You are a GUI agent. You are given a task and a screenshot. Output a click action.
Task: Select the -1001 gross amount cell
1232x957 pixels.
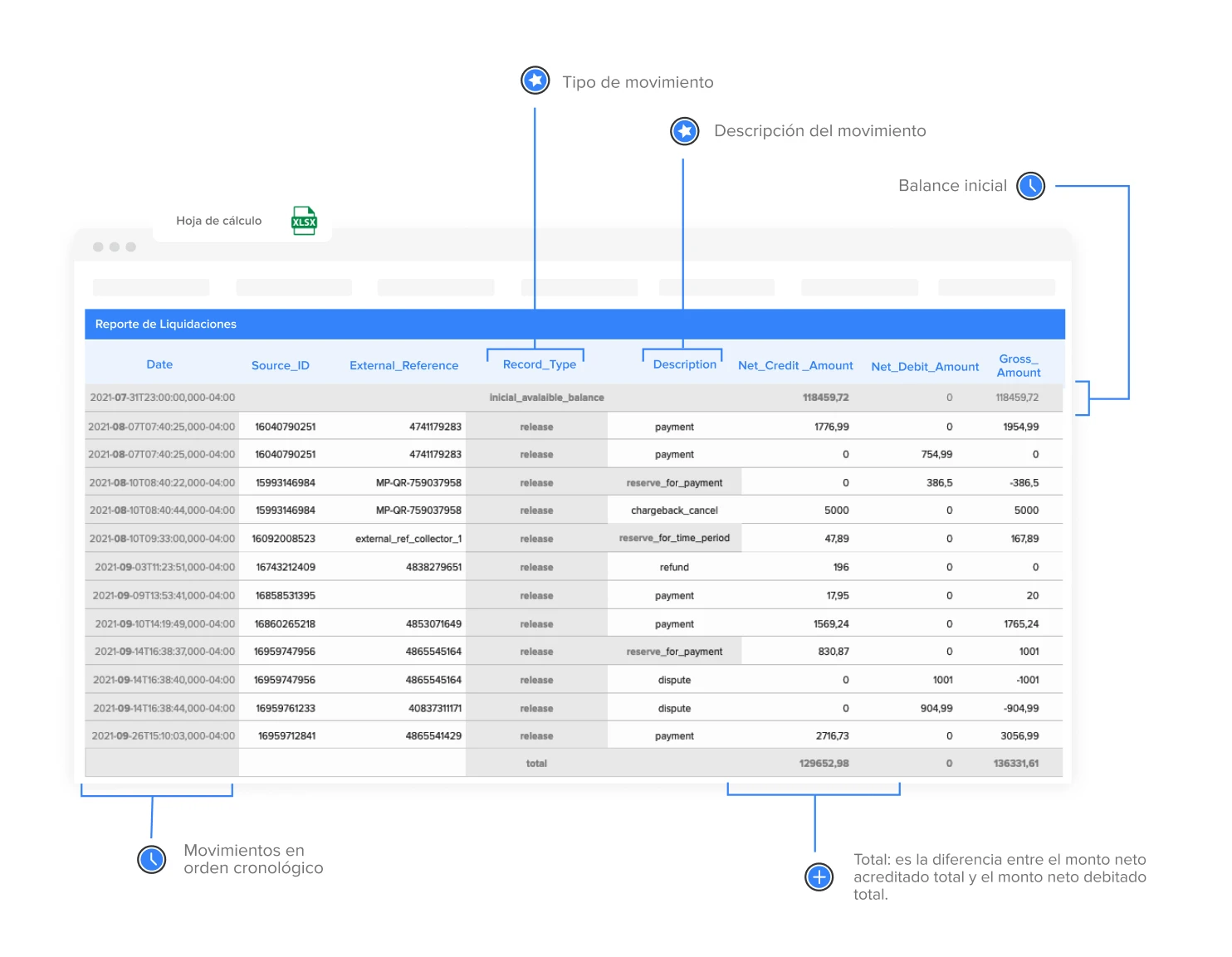click(x=1028, y=680)
